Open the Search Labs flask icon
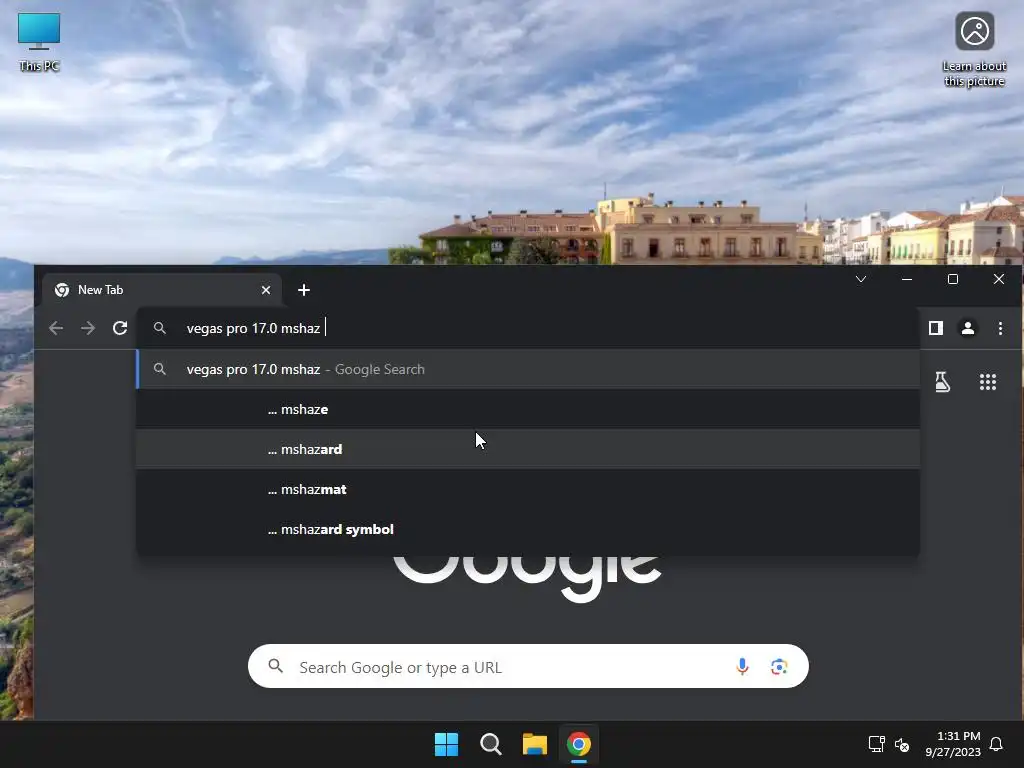This screenshot has width=1024, height=768. 942,382
